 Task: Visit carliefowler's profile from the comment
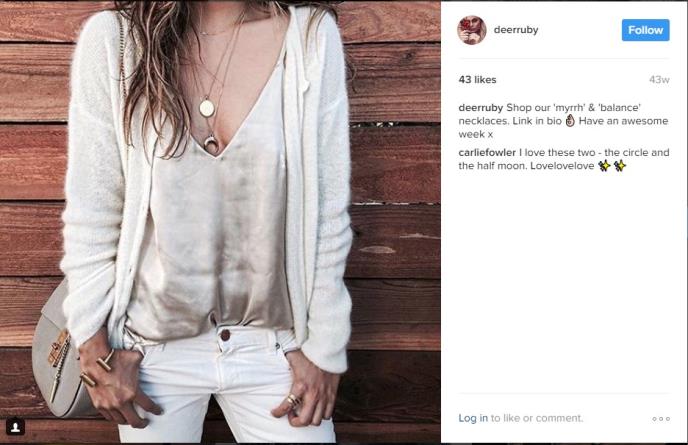tap(487, 152)
